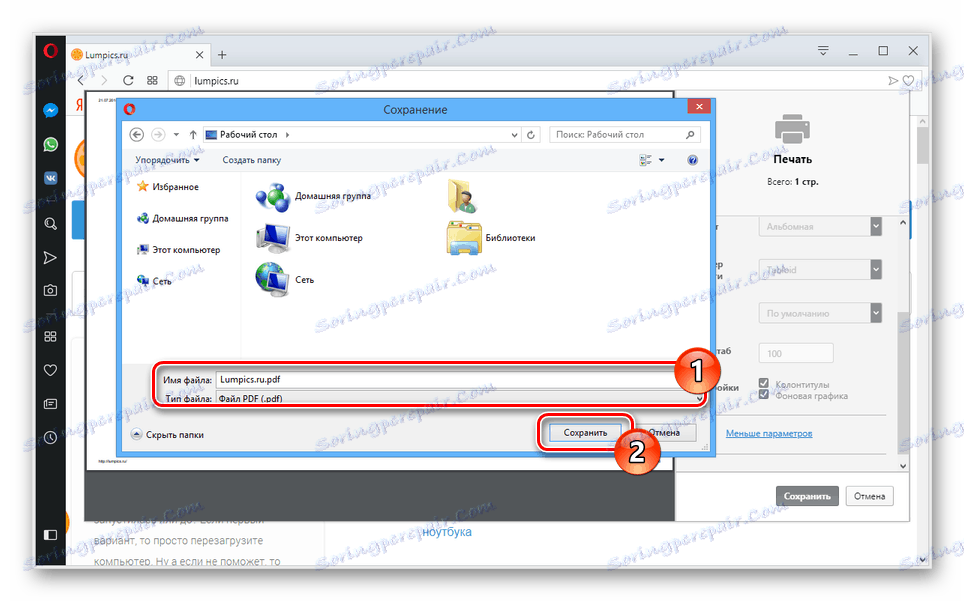
Task: Click the search icon in Opera sidebar
Action: pyautogui.click(x=50, y=224)
